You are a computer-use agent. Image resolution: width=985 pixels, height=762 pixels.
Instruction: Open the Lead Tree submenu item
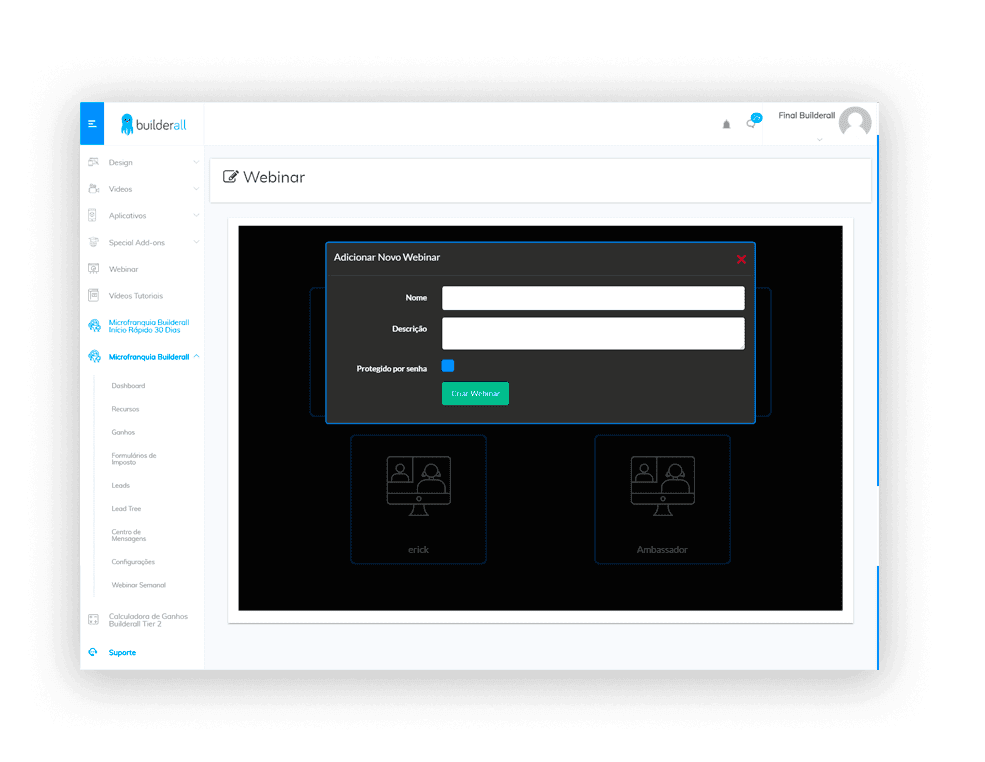click(126, 509)
